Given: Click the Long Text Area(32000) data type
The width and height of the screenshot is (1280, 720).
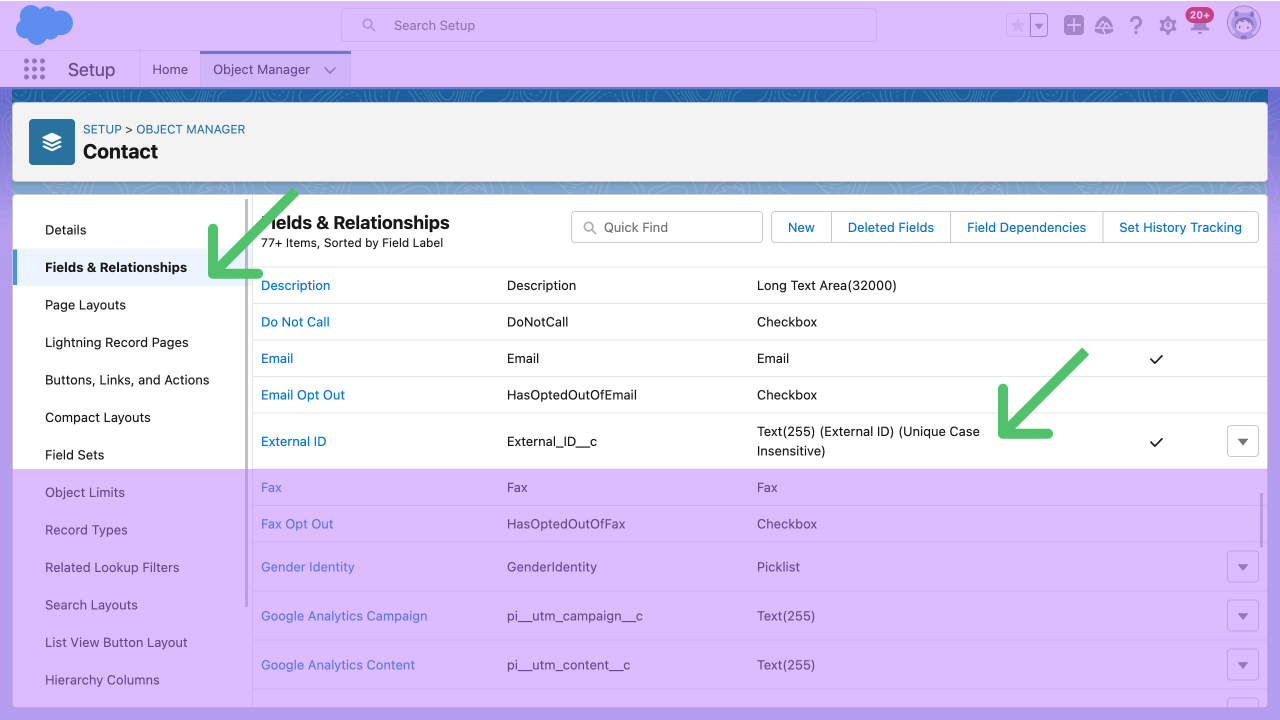Looking at the screenshot, I should 827,285.
